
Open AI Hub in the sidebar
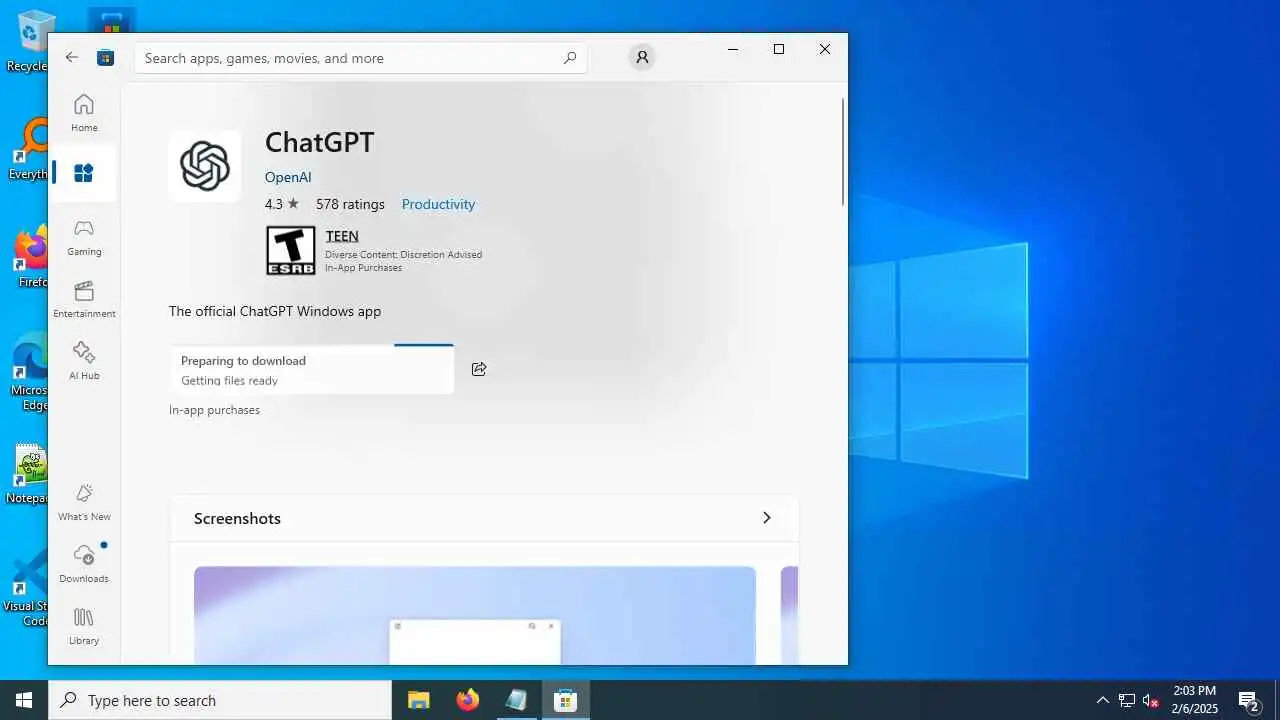tap(84, 361)
